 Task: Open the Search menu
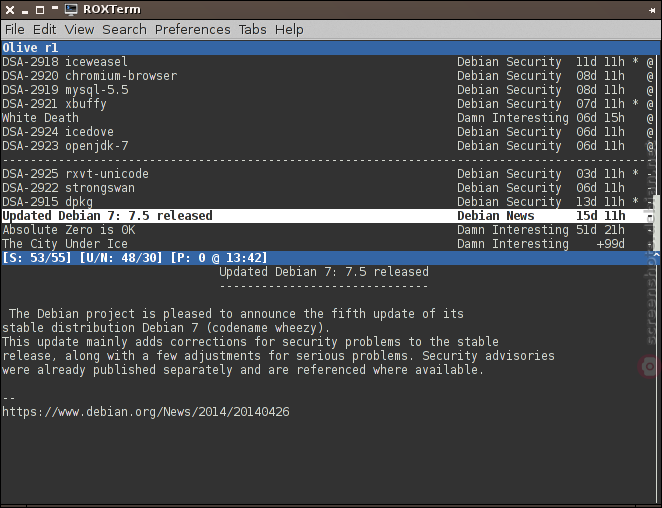(x=124, y=30)
